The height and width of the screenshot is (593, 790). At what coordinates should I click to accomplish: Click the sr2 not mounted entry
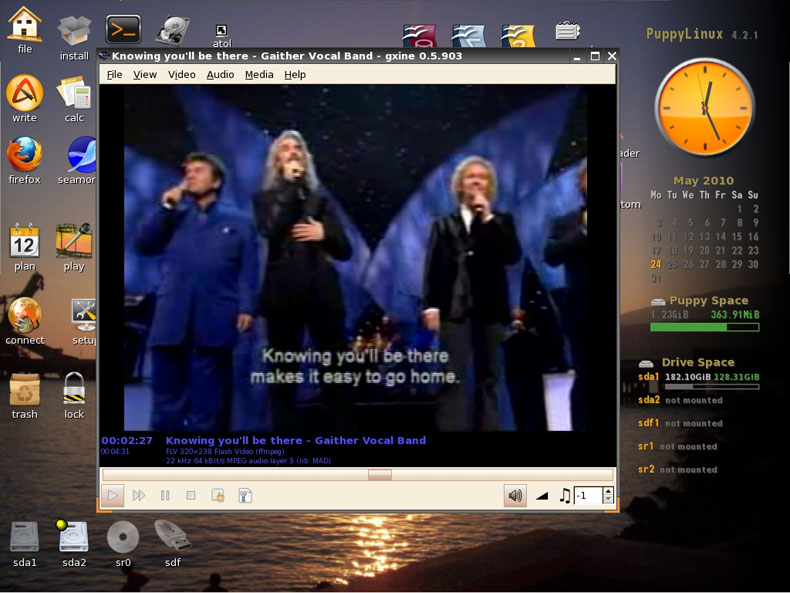click(x=678, y=470)
